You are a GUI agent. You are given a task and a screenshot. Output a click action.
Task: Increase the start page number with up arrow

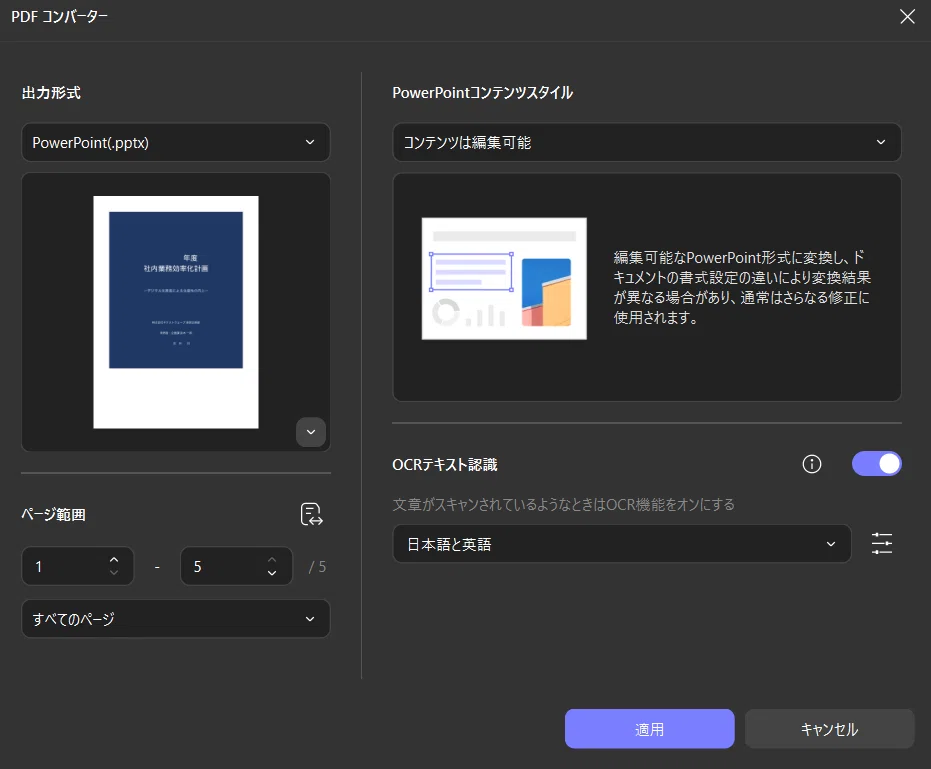point(114,559)
